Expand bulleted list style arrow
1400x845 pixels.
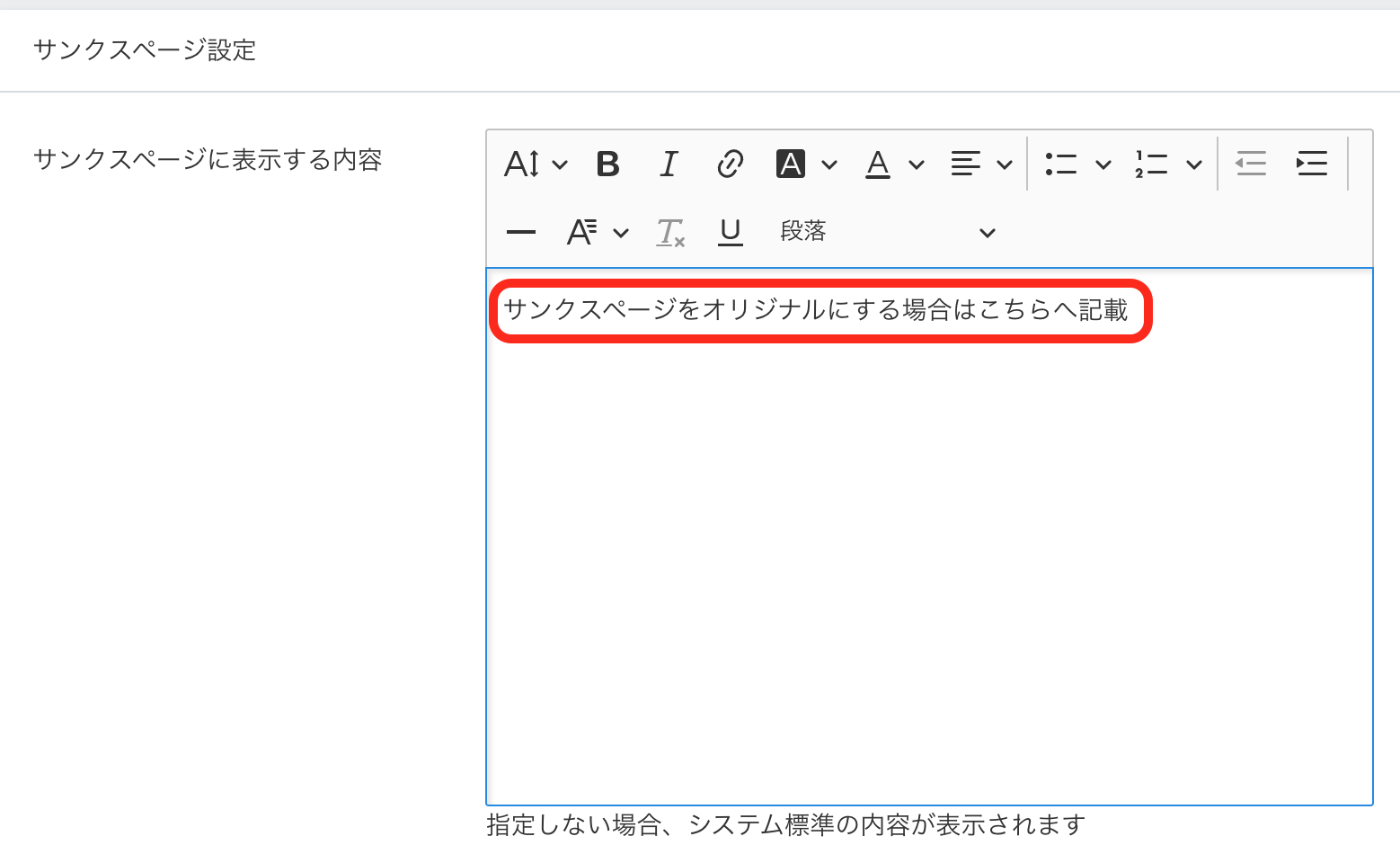(1103, 165)
